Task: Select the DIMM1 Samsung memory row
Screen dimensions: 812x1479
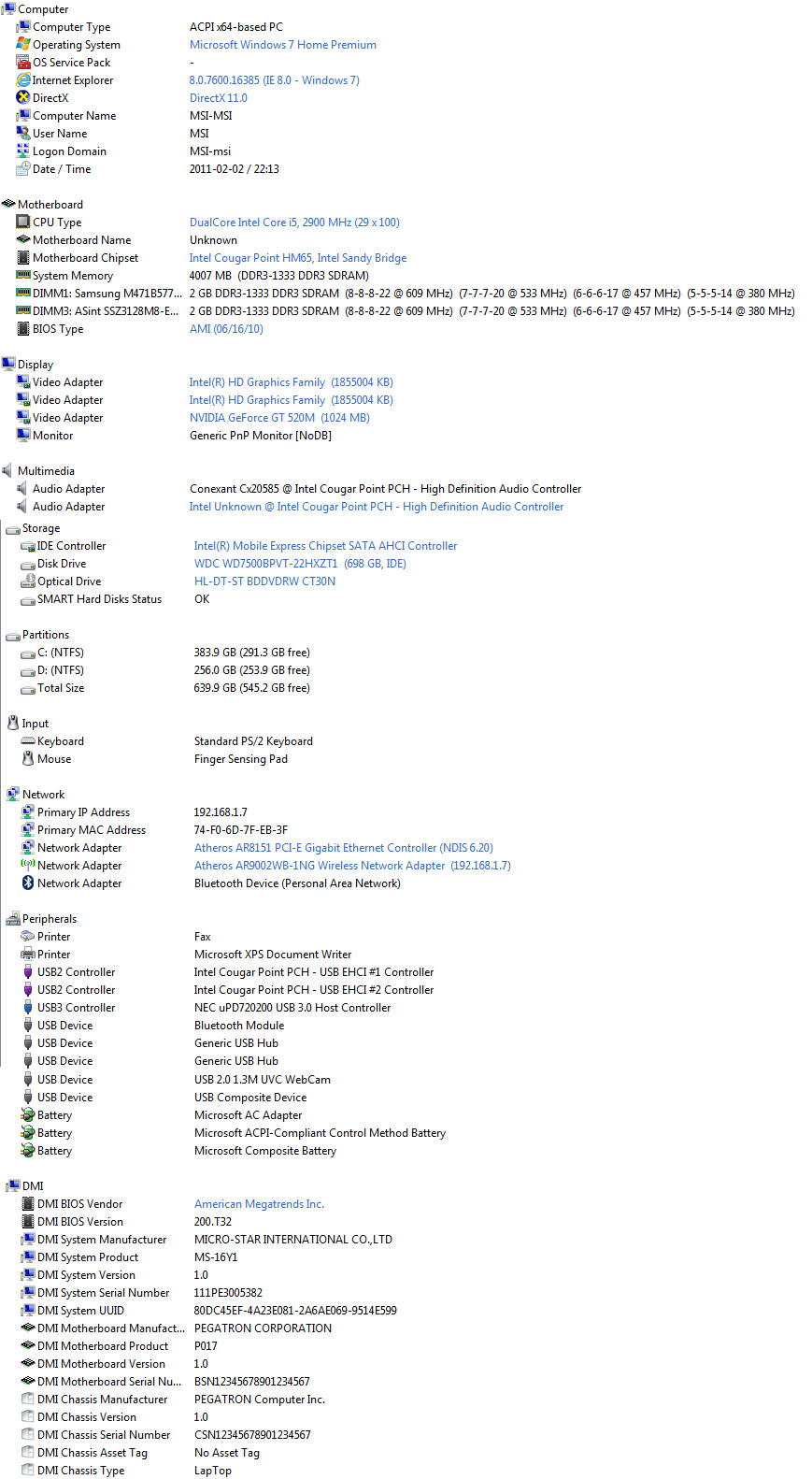Action: click(x=406, y=294)
